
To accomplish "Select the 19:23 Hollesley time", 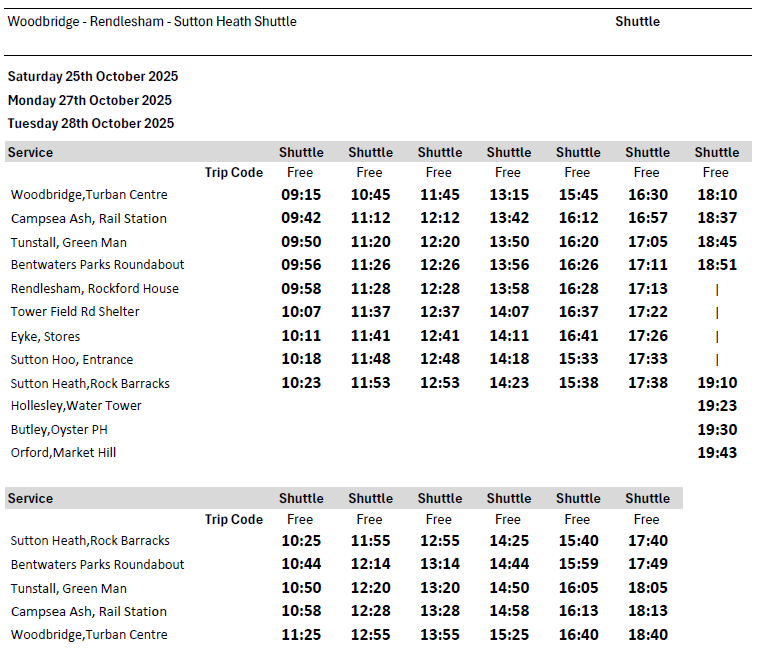I will pyautogui.click(x=716, y=406).
